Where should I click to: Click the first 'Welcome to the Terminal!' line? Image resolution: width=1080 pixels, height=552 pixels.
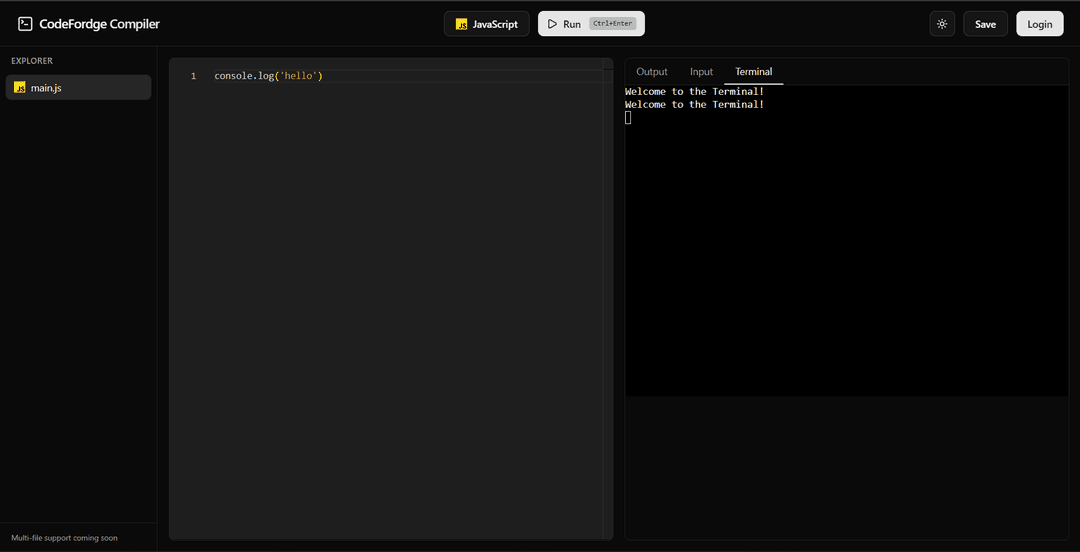(694, 91)
